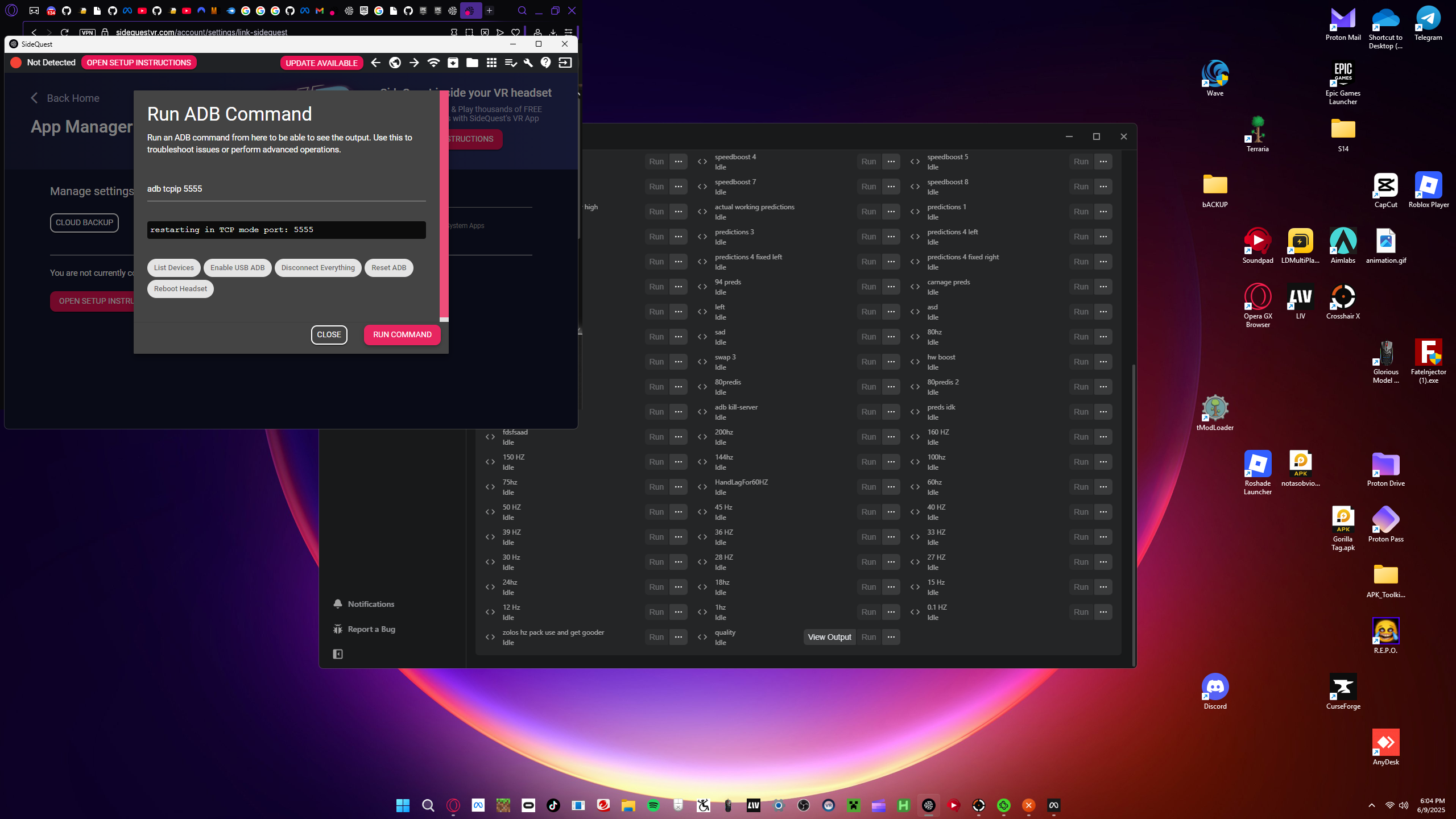
Task: Click View Output for quality script
Action: (x=829, y=637)
